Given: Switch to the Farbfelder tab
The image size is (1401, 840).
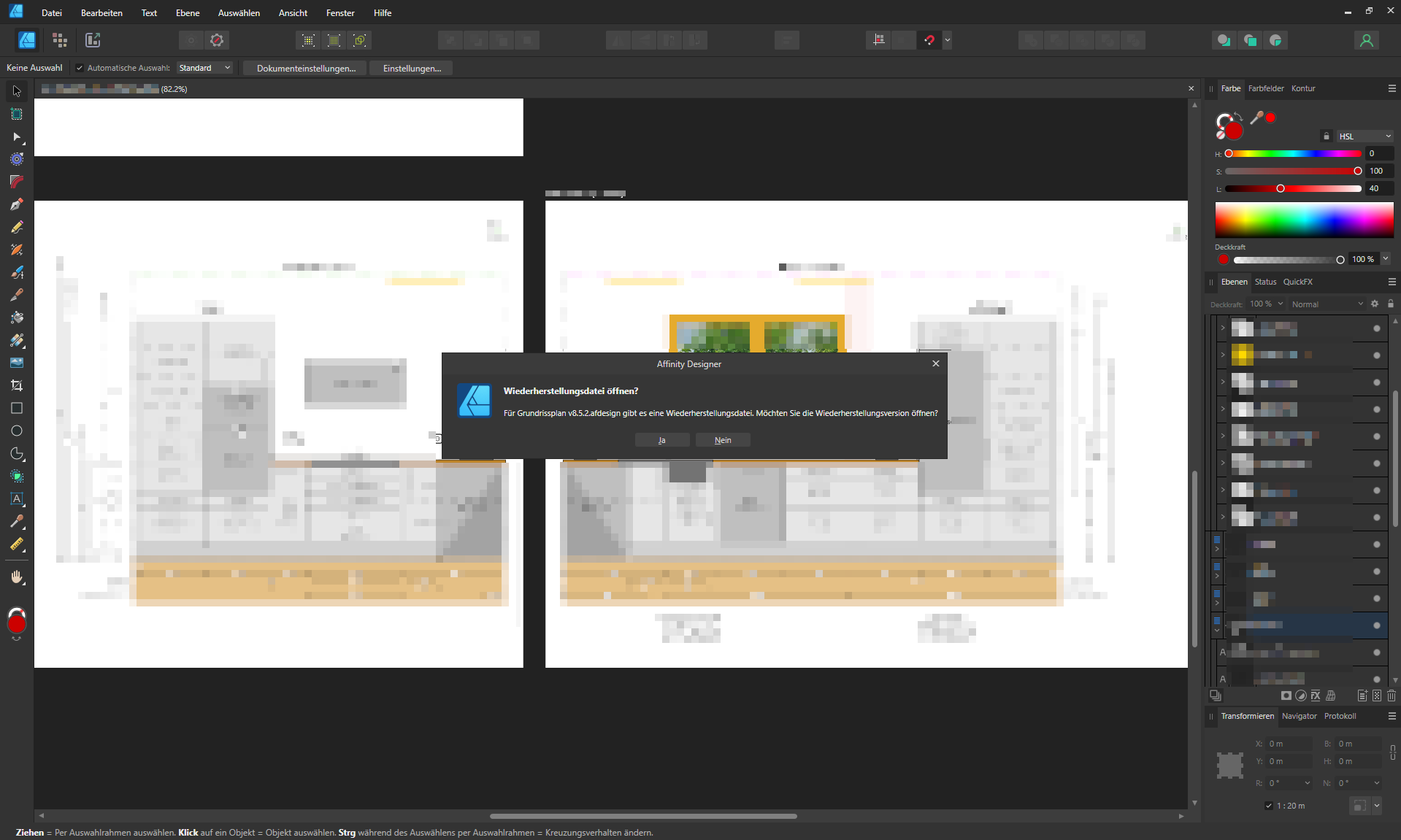Looking at the screenshot, I should (x=1265, y=88).
